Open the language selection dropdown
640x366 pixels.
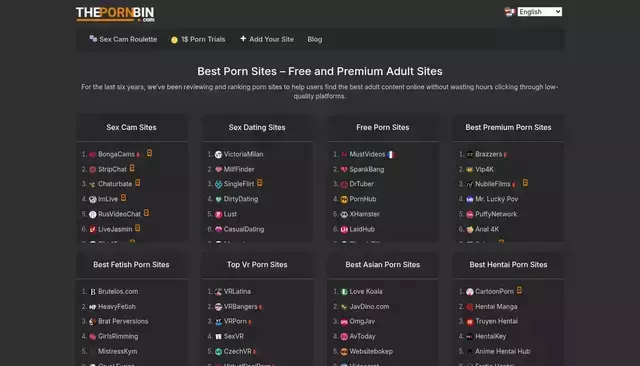[540, 12]
